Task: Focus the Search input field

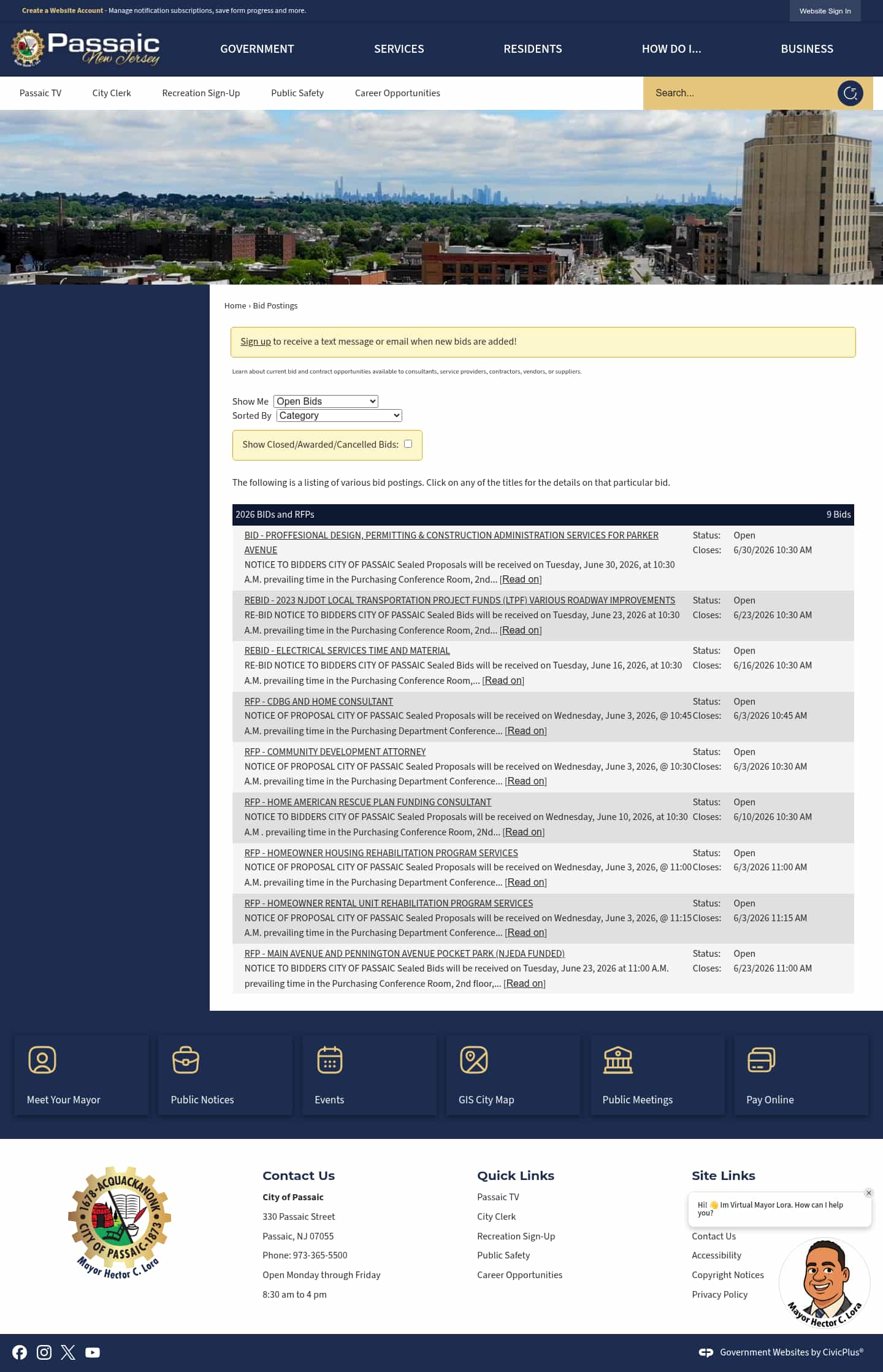Action: pyautogui.click(x=739, y=93)
